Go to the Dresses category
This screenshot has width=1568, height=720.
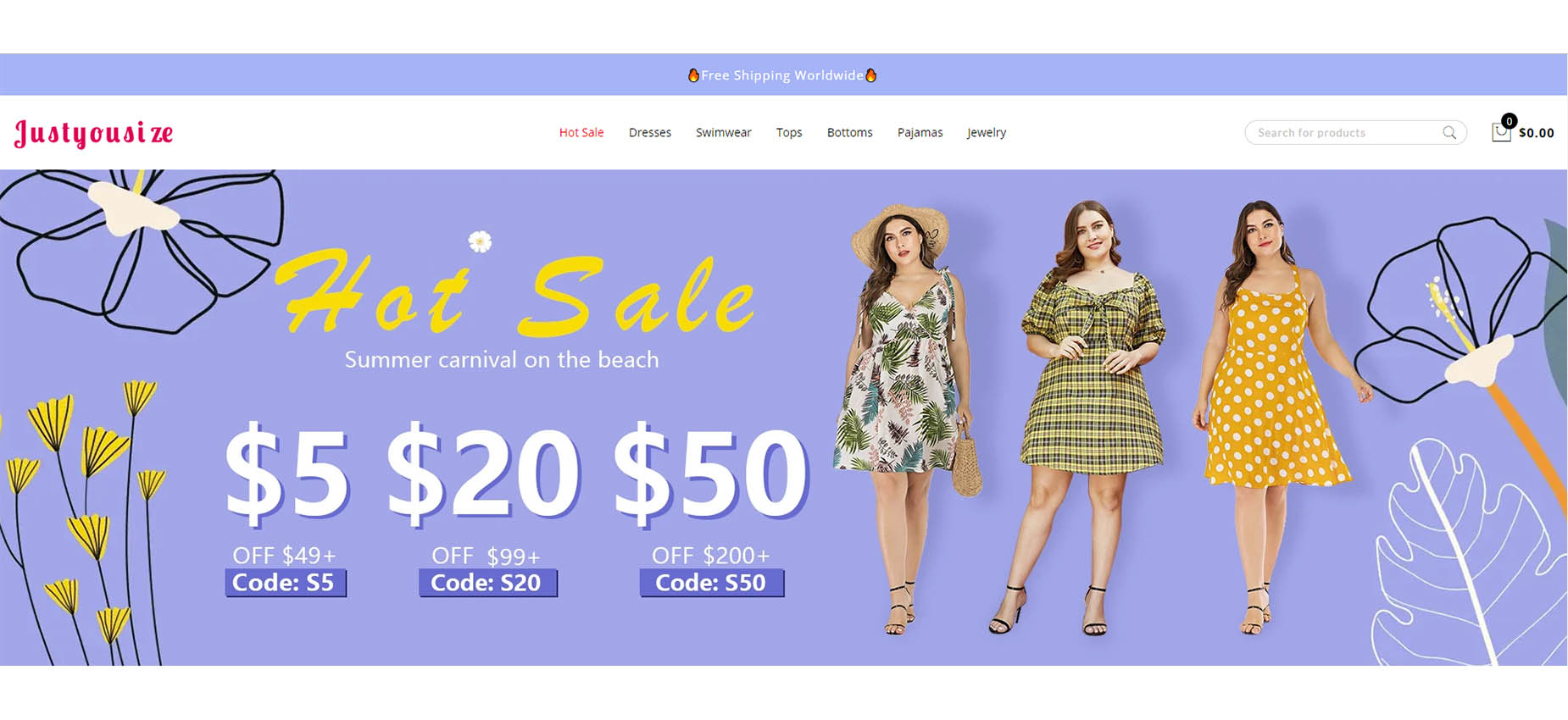tap(650, 132)
